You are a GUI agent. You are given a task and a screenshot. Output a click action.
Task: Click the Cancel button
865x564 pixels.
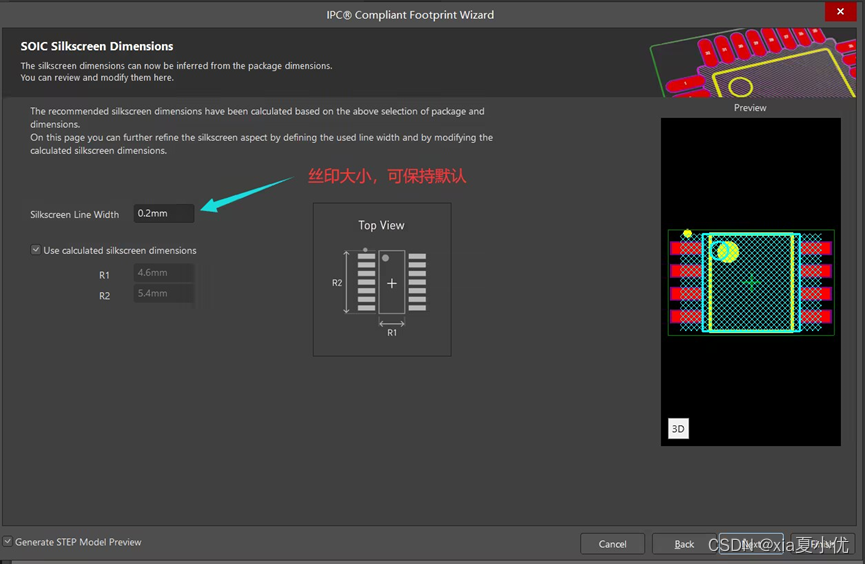point(612,544)
